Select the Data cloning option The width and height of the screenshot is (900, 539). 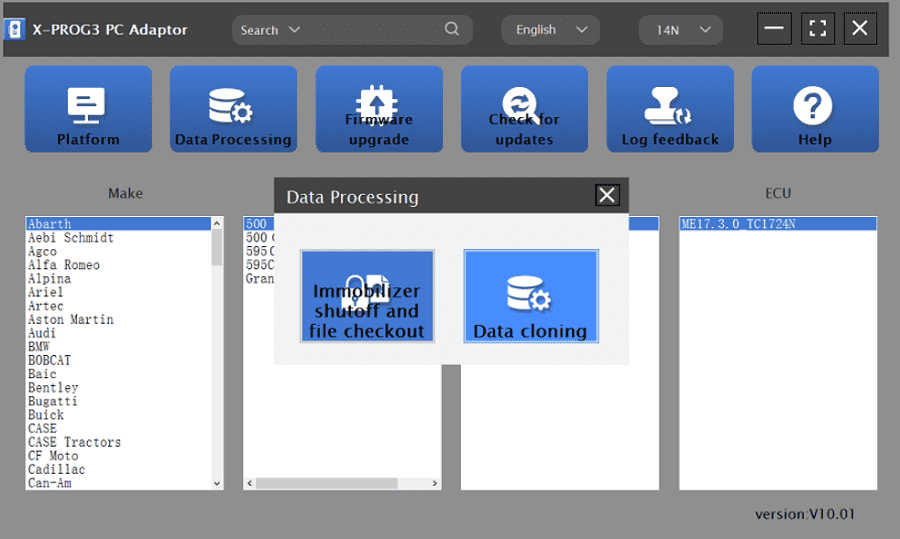pyautogui.click(x=531, y=296)
